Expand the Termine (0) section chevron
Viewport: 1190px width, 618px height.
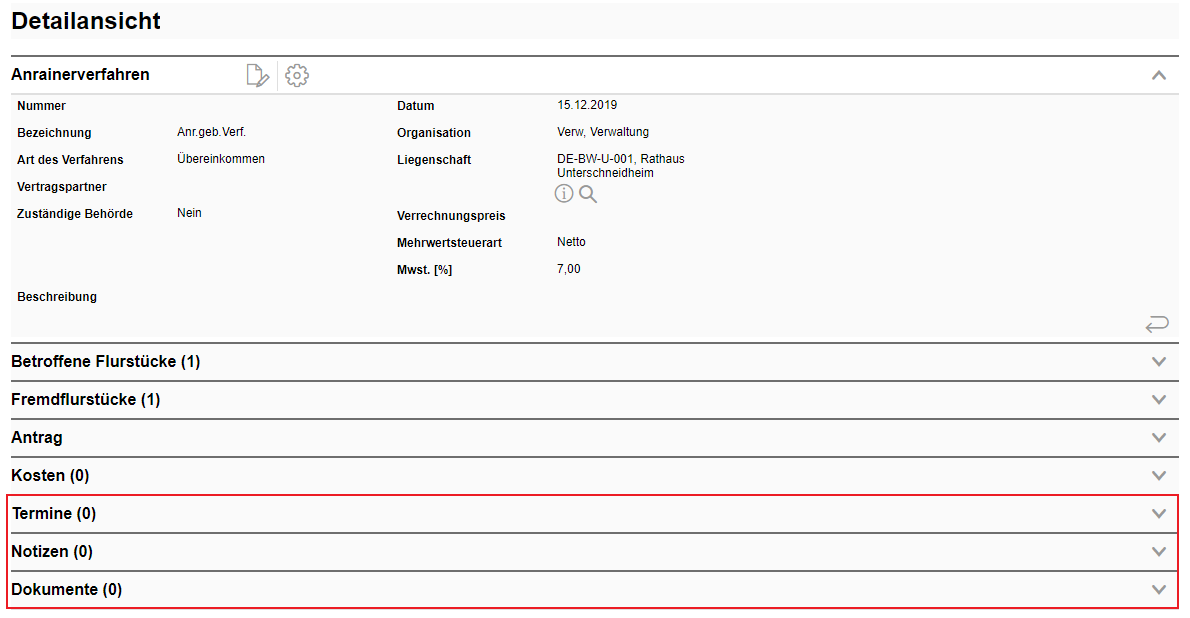click(x=1159, y=514)
